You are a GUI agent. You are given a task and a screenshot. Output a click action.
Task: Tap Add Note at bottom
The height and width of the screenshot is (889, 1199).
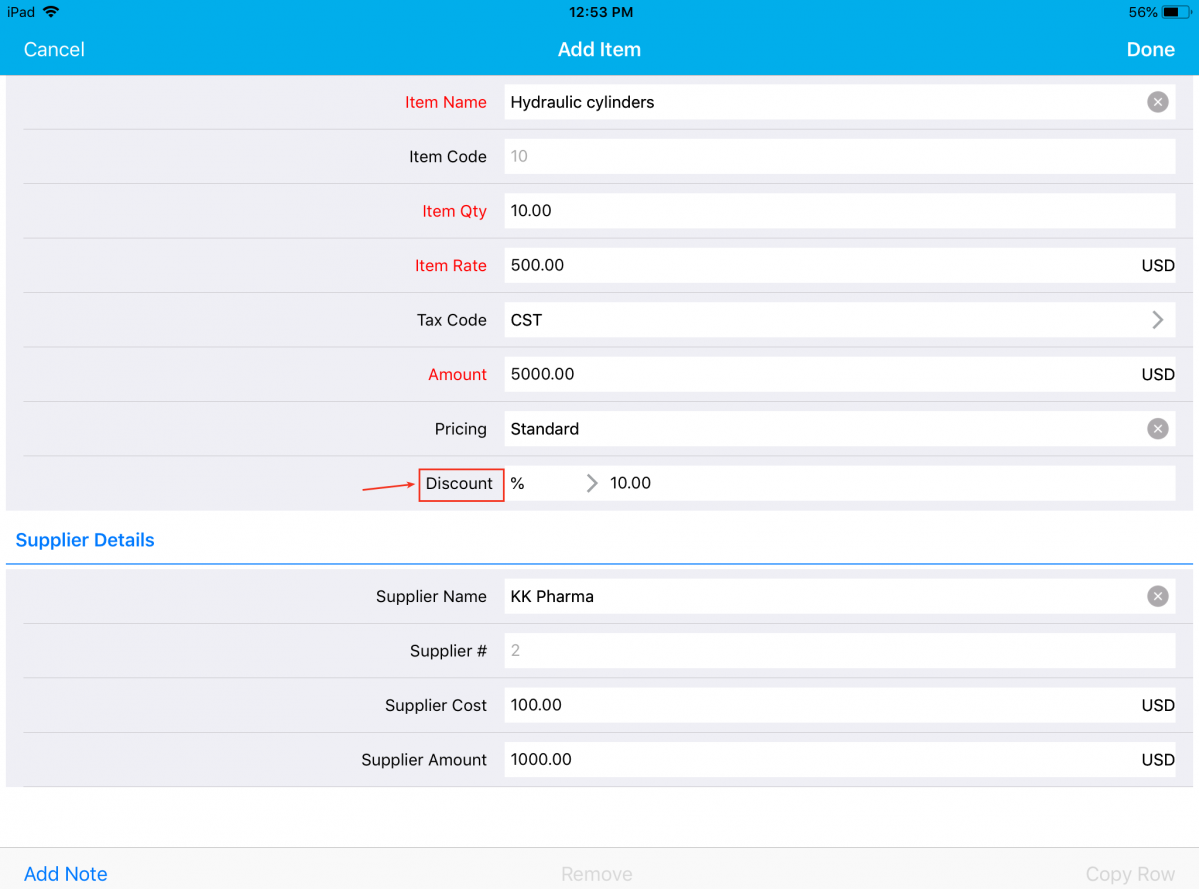tap(66, 874)
